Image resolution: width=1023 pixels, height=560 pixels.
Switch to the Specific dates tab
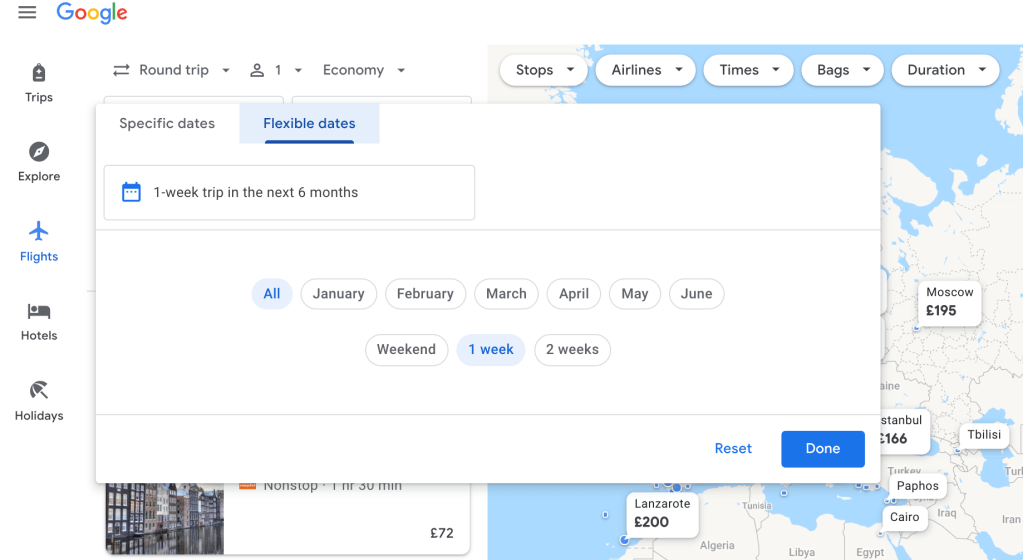[167, 124]
